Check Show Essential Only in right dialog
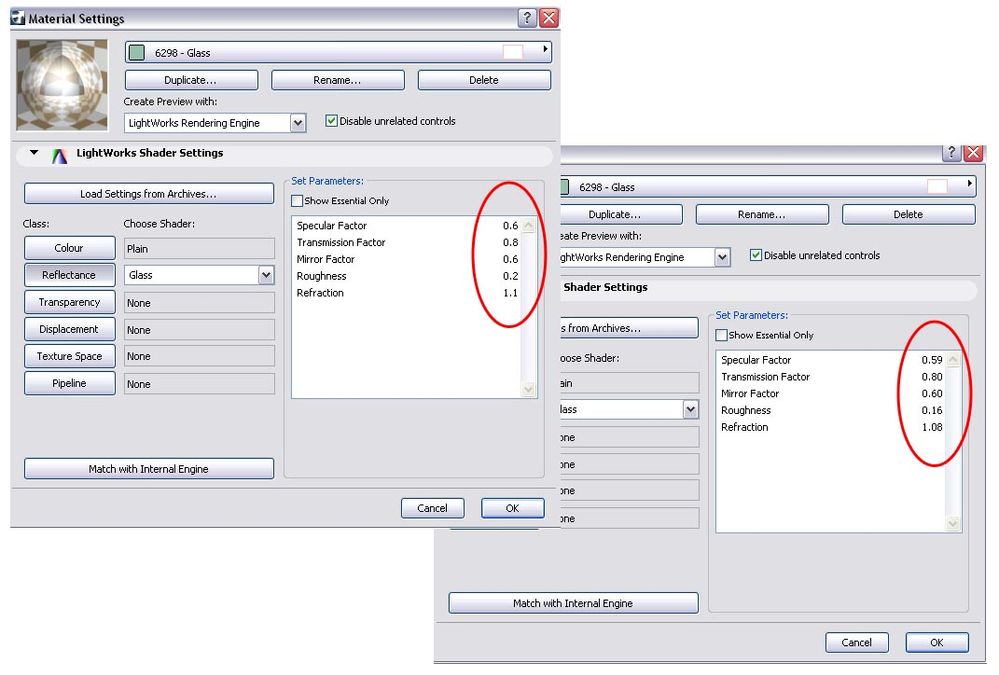The height and width of the screenshot is (675, 999). 721,335
